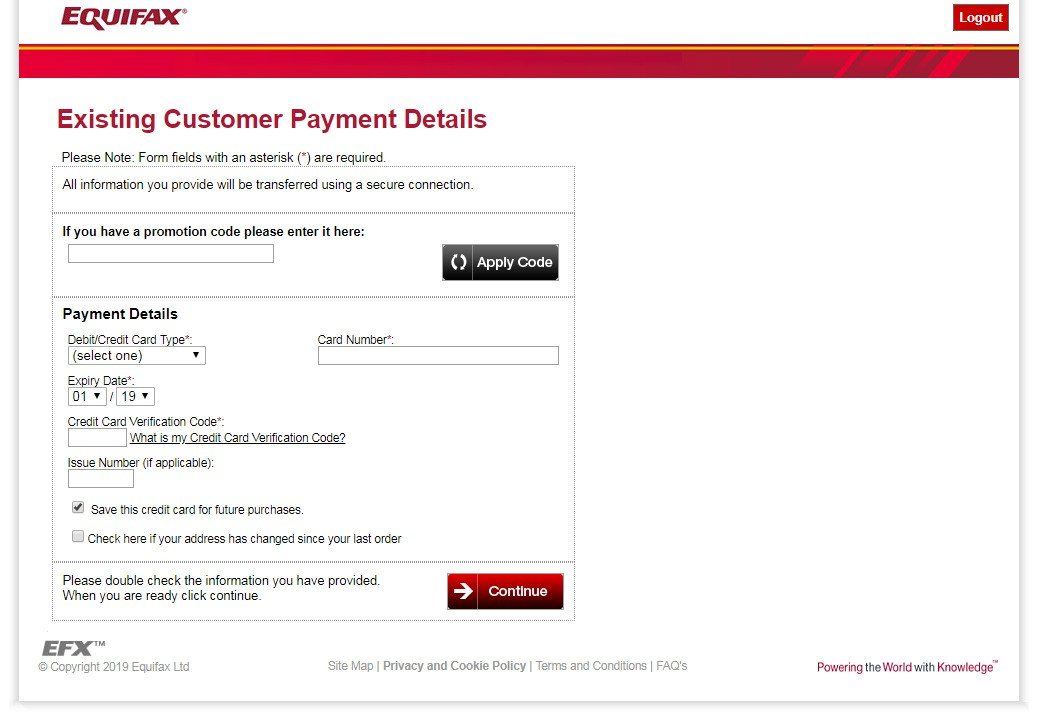Image resolution: width=1048 pixels, height=723 pixels.
Task: Click 'Existing Customer Payment Details' heading
Action: click(272, 119)
